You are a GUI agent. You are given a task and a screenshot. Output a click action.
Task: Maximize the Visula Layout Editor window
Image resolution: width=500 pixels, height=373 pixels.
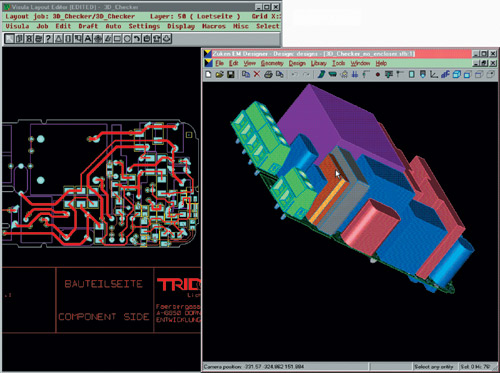(267, 7)
